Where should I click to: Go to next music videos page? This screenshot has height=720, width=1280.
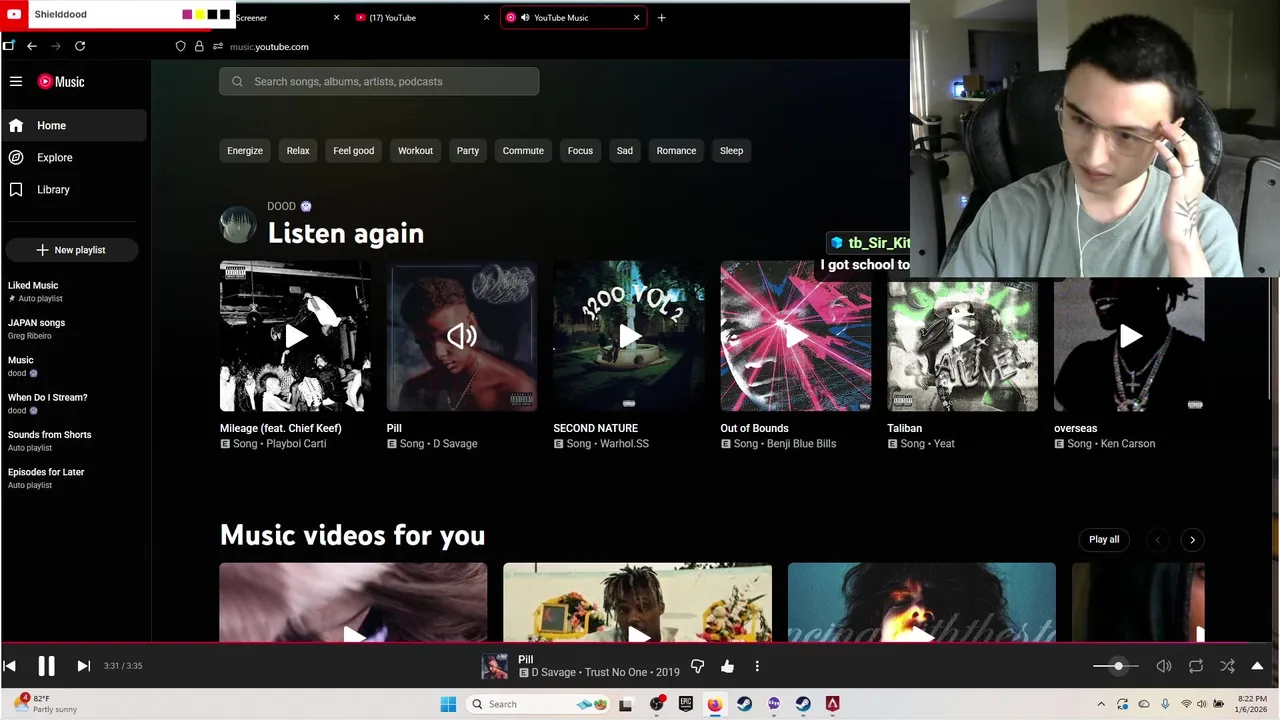click(1192, 539)
